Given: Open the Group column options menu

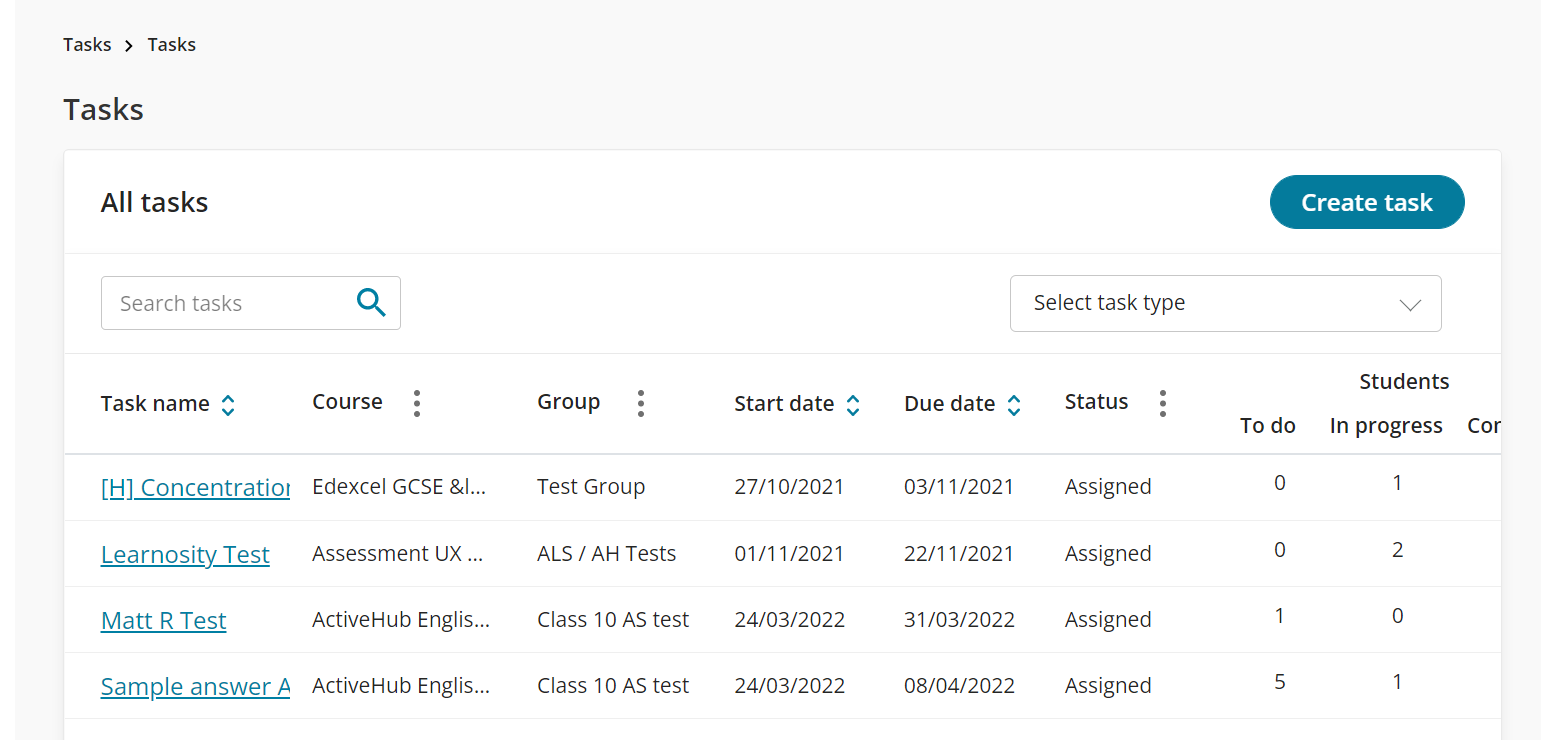Looking at the screenshot, I should (x=641, y=402).
